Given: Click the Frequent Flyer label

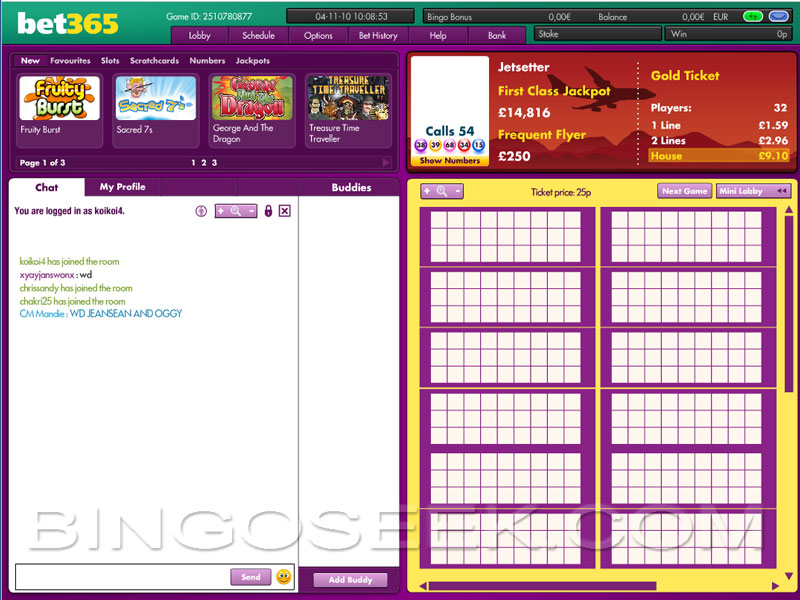Looking at the screenshot, I should [x=542, y=135].
